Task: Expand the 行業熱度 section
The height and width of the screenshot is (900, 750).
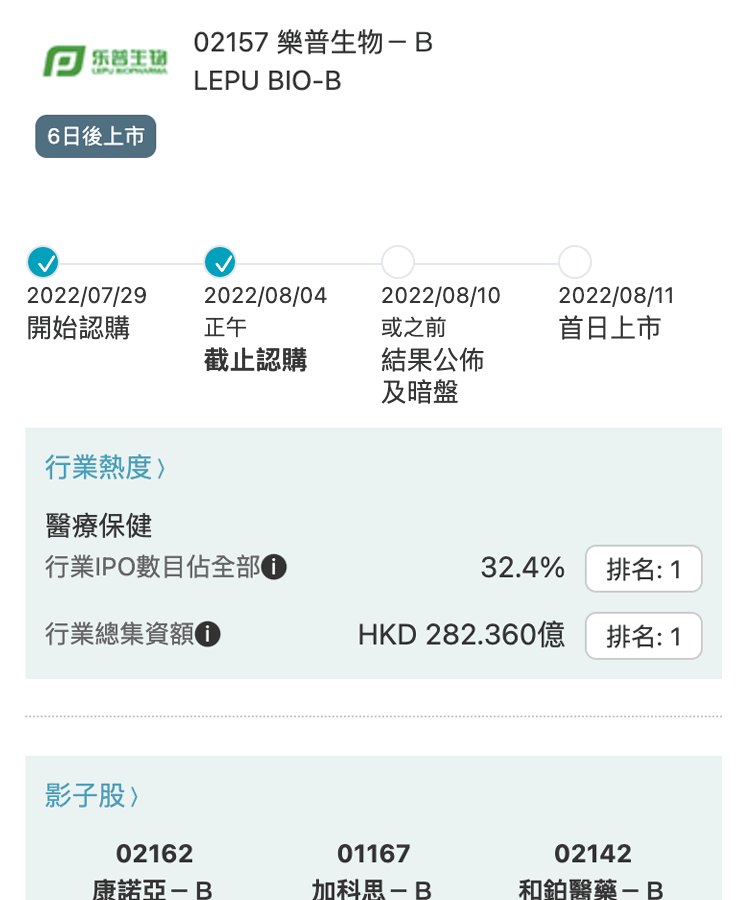Action: click(x=105, y=467)
